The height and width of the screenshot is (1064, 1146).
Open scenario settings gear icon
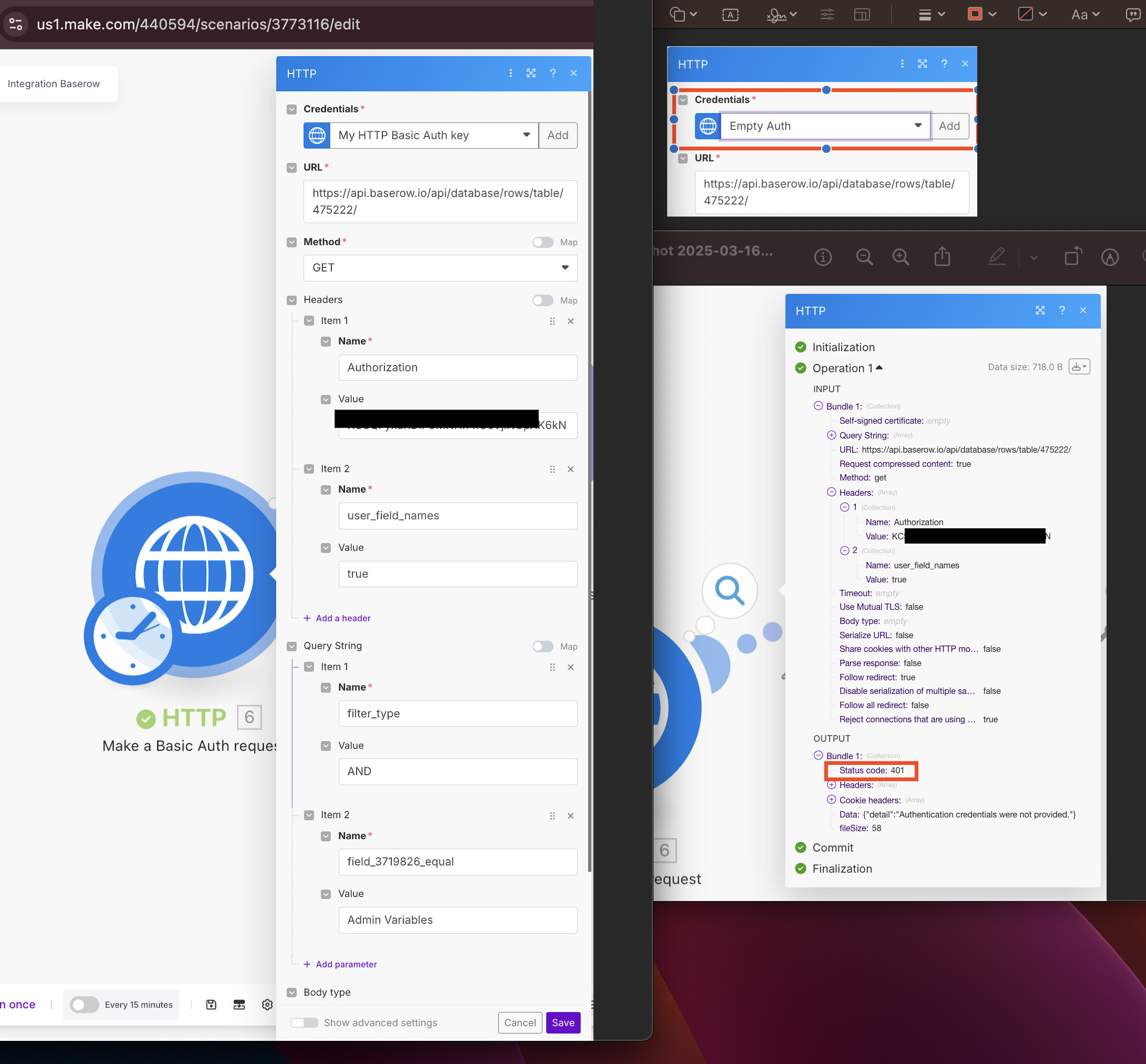coord(267,1005)
